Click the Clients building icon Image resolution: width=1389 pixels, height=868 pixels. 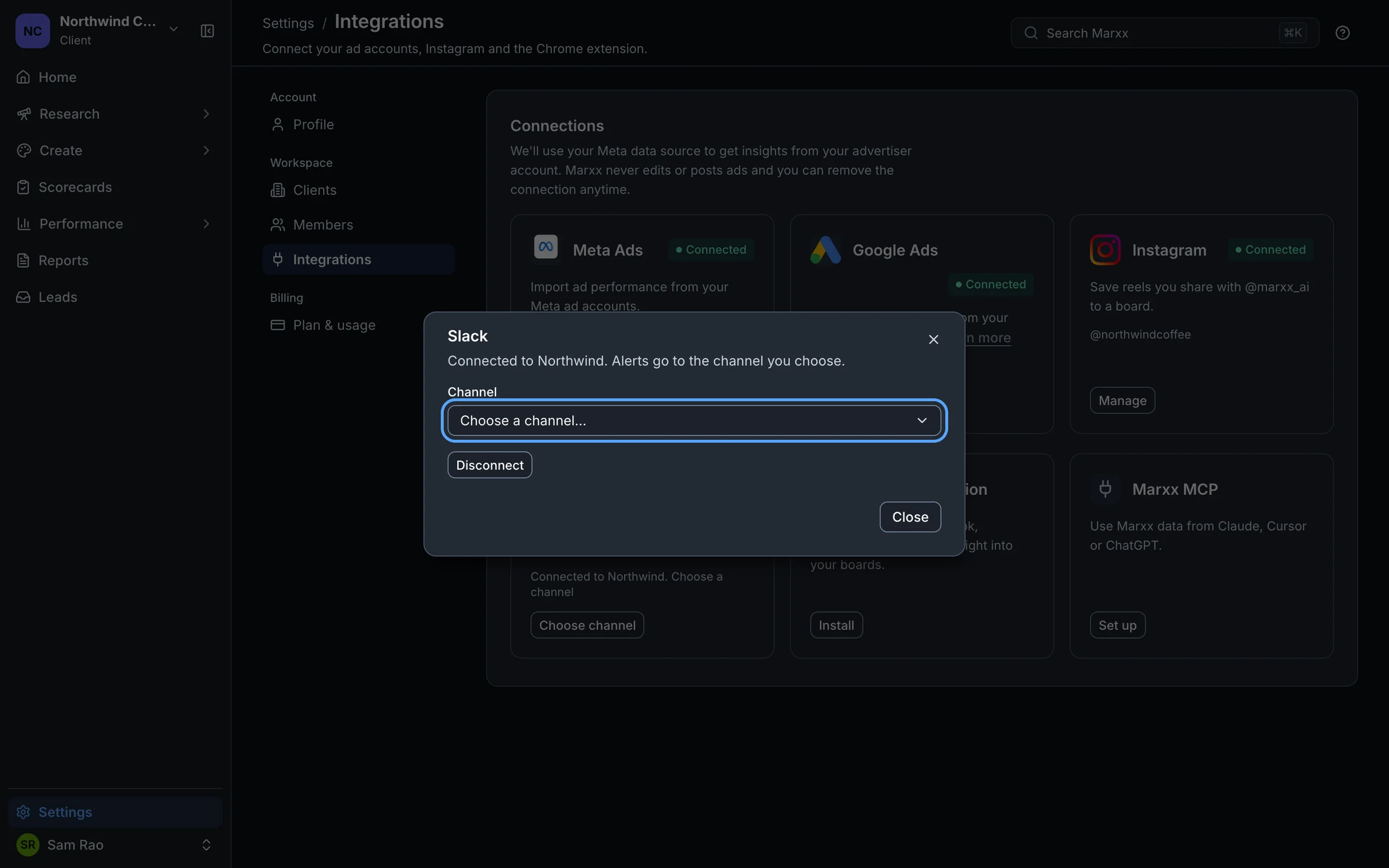click(x=278, y=190)
